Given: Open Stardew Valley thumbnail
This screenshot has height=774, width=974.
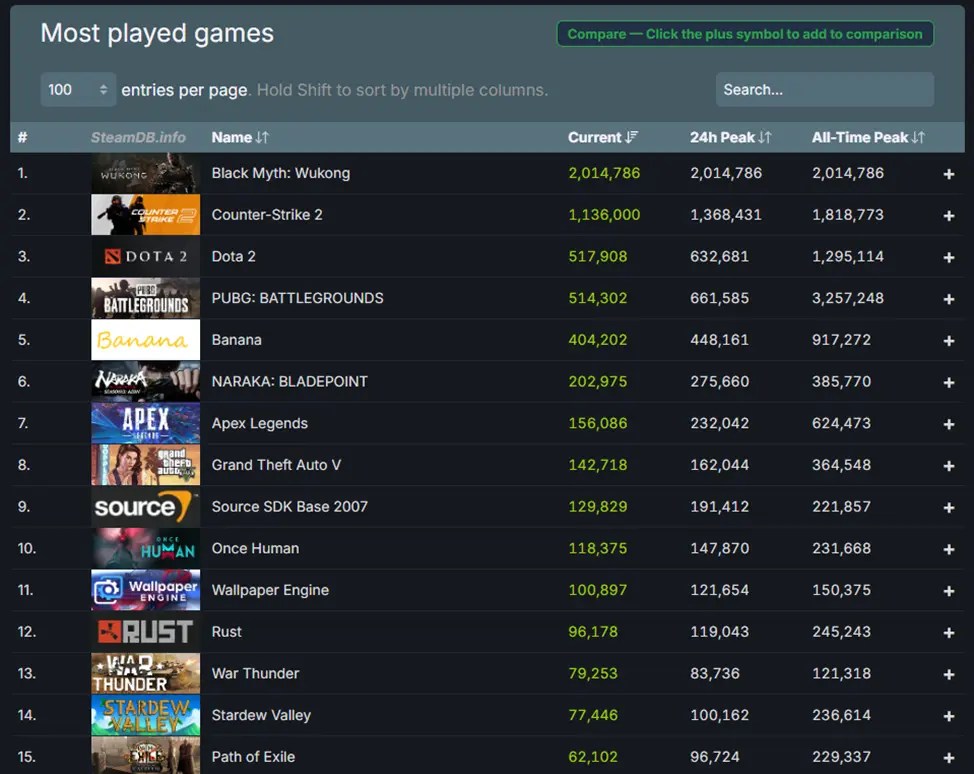Looking at the screenshot, I should pyautogui.click(x=145, y=714).
